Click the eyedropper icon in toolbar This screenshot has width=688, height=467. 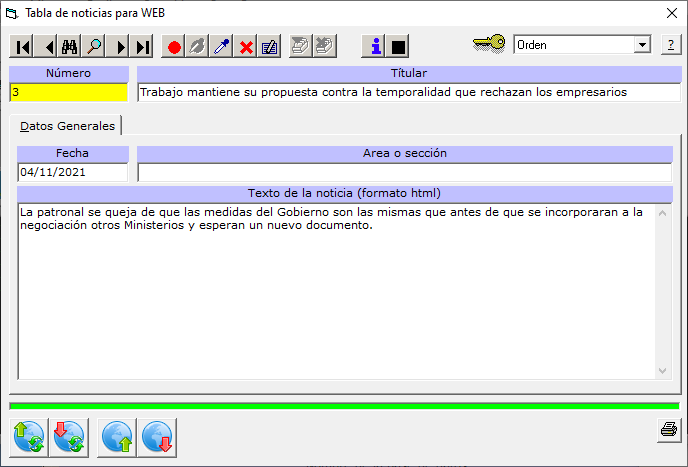(x=222, y=47)
